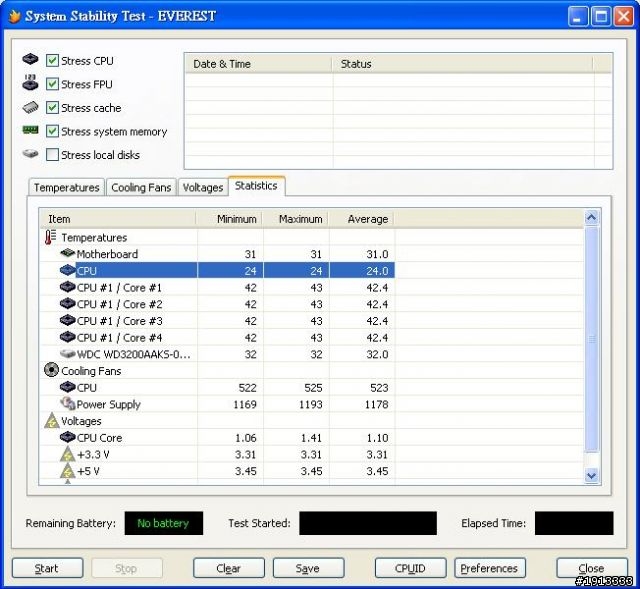The width and height of the screenshot is (640, 589).
Task: Click the Motherboard row icon
Action: (67, 253)
